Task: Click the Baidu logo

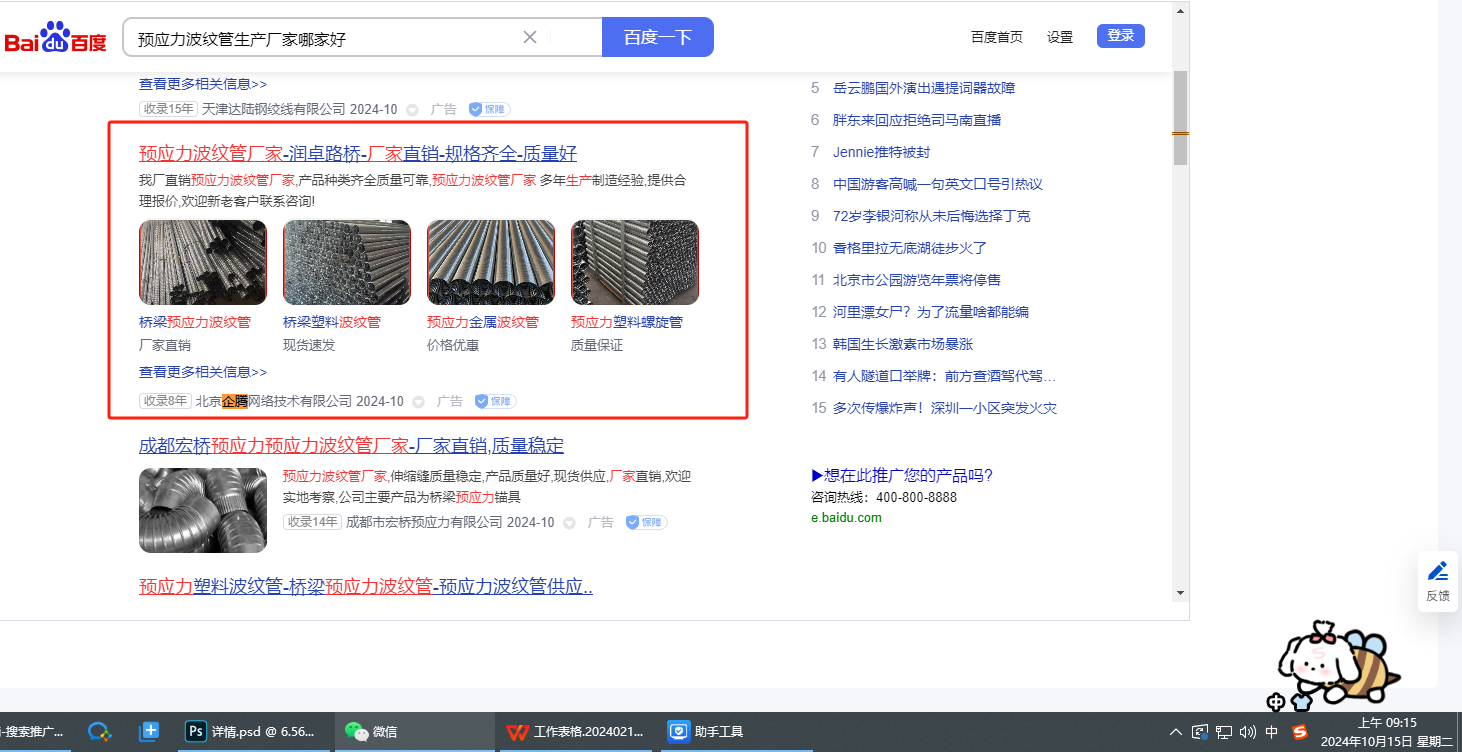Action: click(x=55, y=38)
